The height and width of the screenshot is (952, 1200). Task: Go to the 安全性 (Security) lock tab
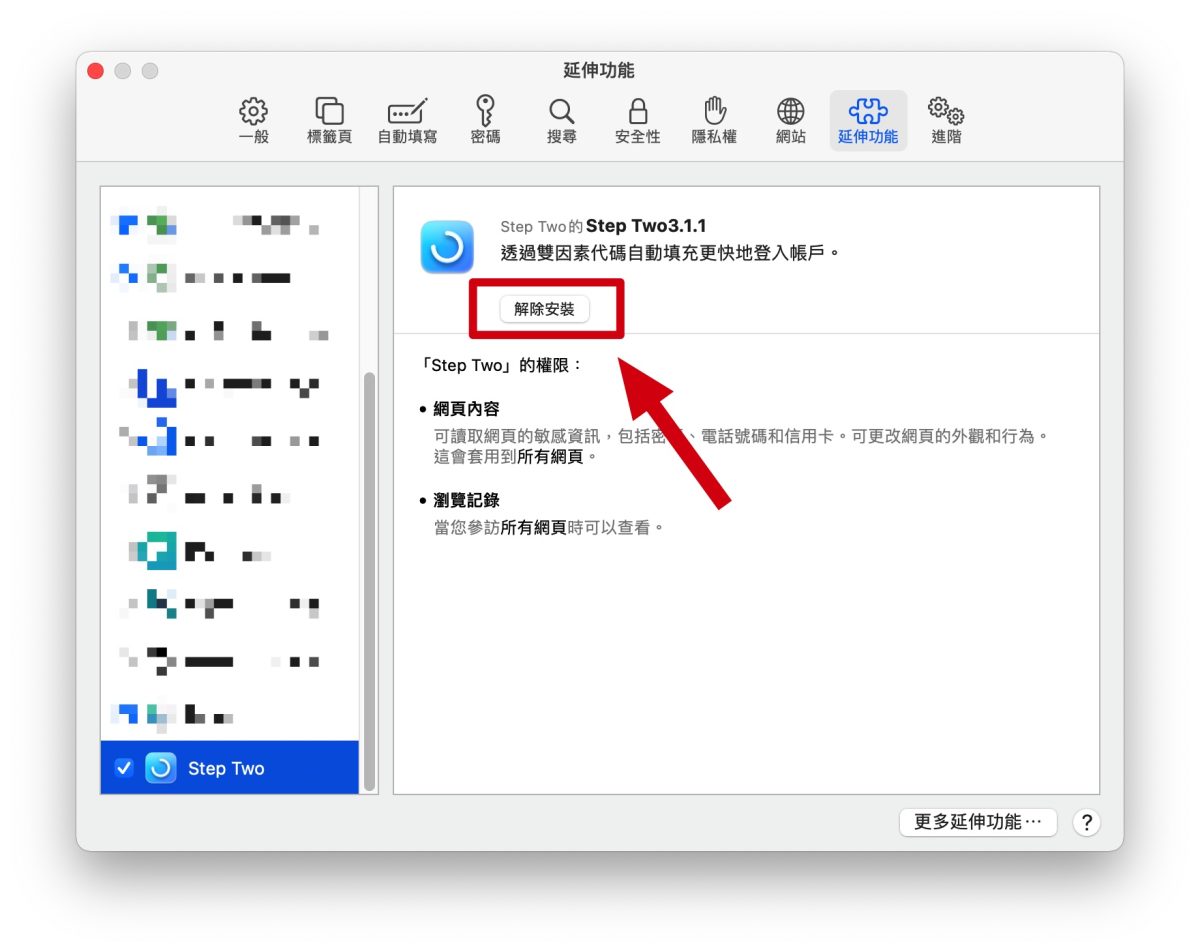click(x=638, y=121)
